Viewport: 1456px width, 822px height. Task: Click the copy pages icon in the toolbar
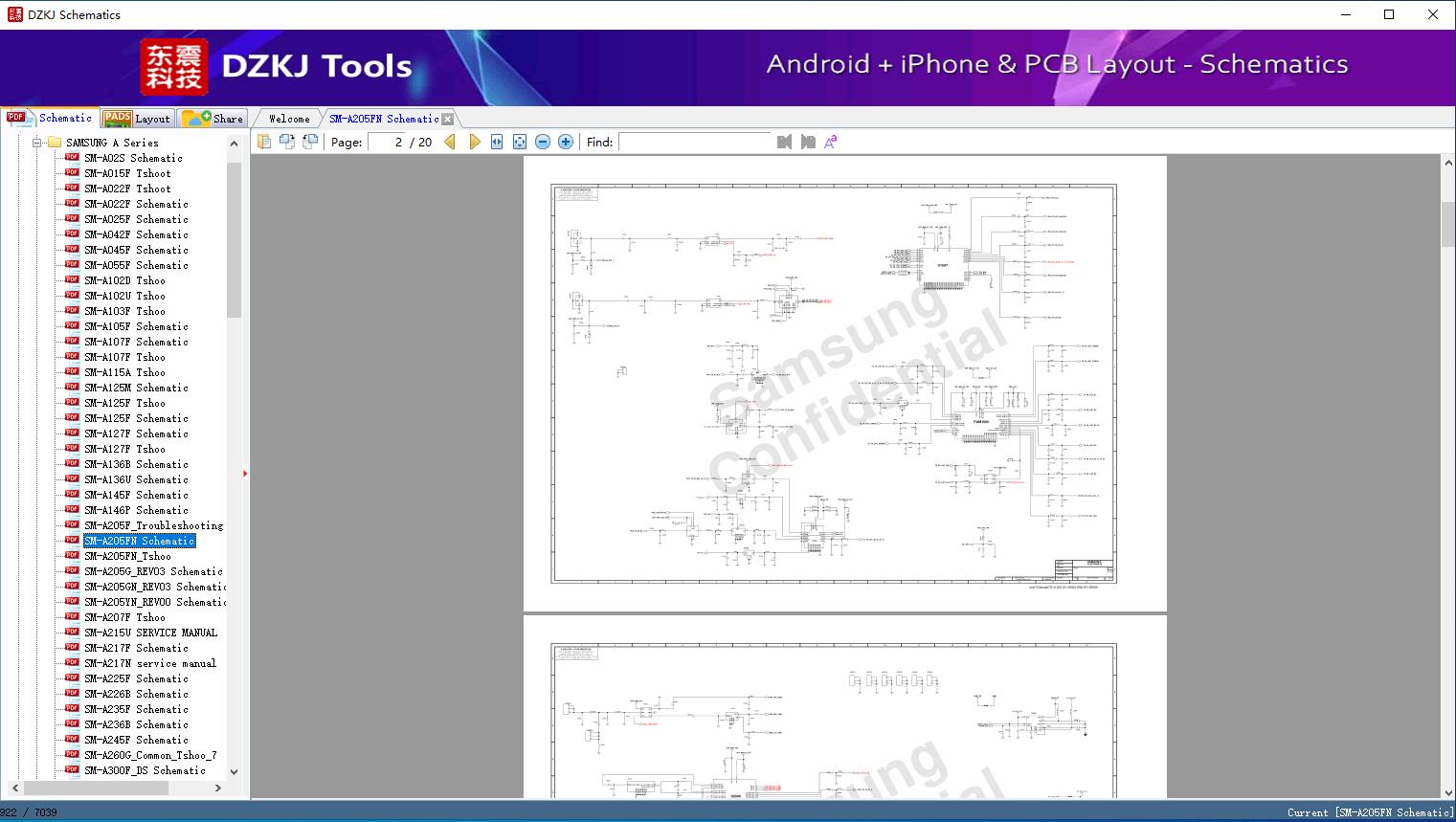tap(263, 142)
